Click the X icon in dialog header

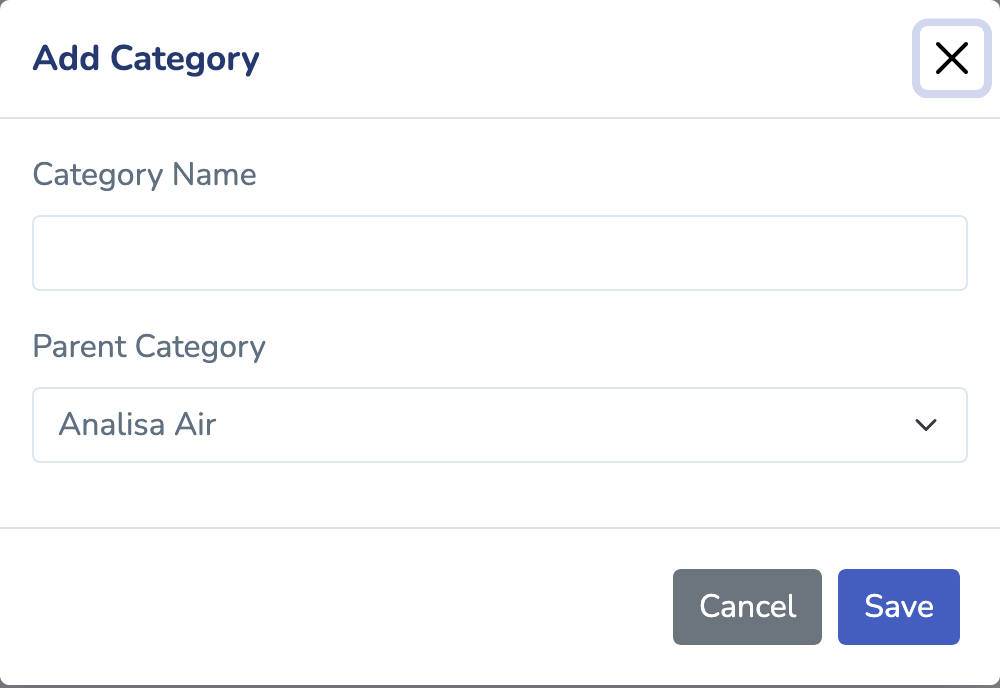[951, 59]
